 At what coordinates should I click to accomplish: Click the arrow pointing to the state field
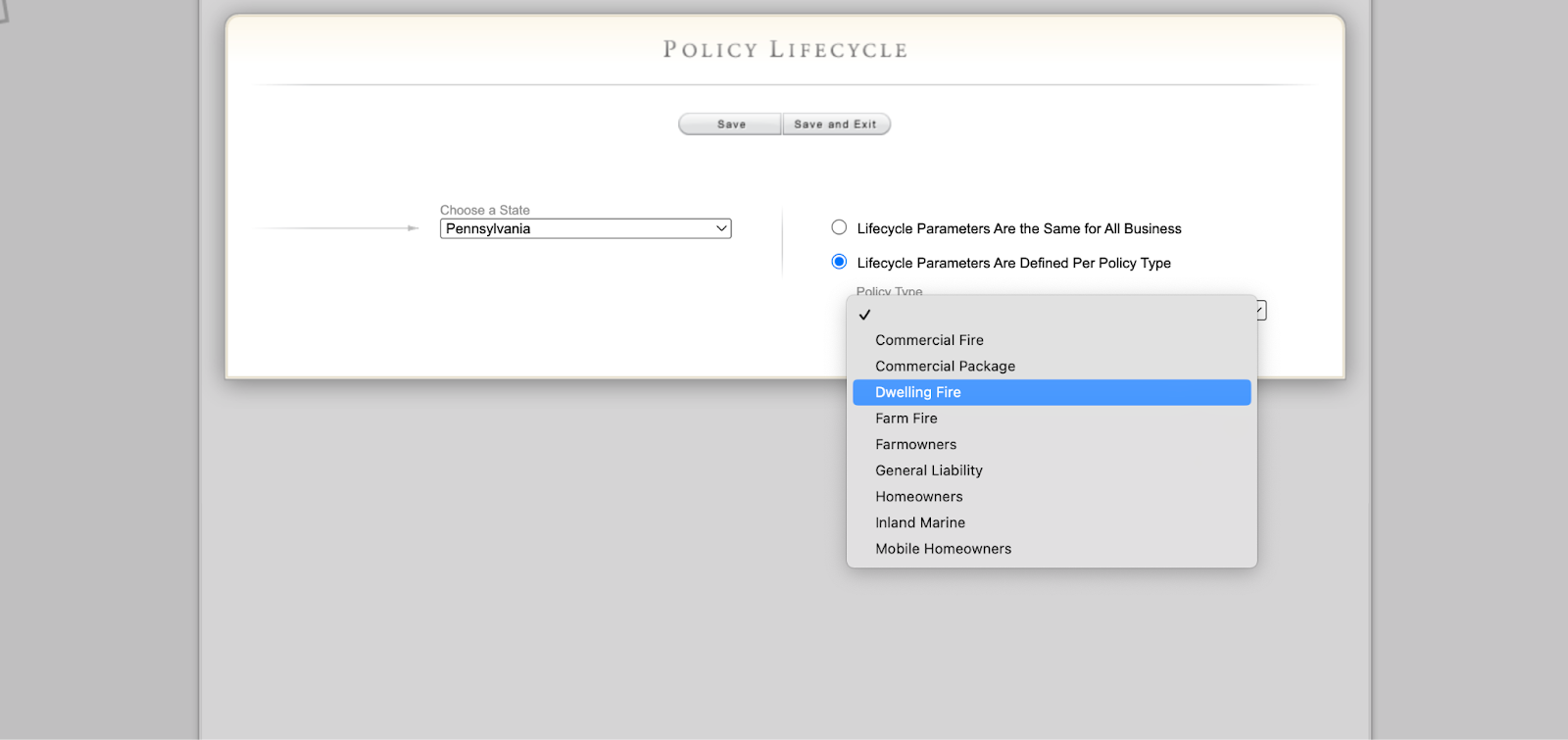click(x=413, y=228)
